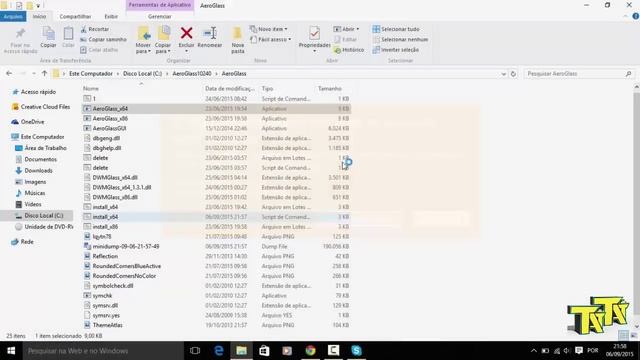Image resolution: width=640 pixels, height=360 pixels.
Task: Click Histórico in the ribbon
Action: coord(349,50)
